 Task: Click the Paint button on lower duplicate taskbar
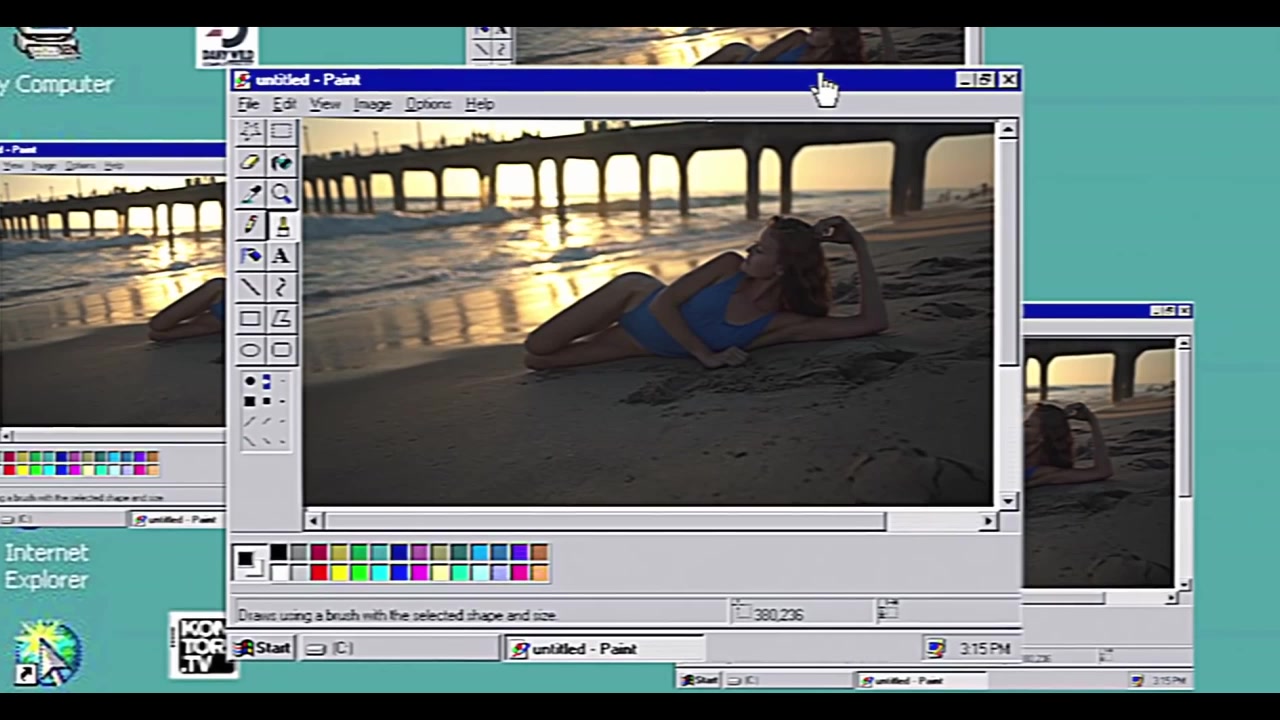coord(922,680)
